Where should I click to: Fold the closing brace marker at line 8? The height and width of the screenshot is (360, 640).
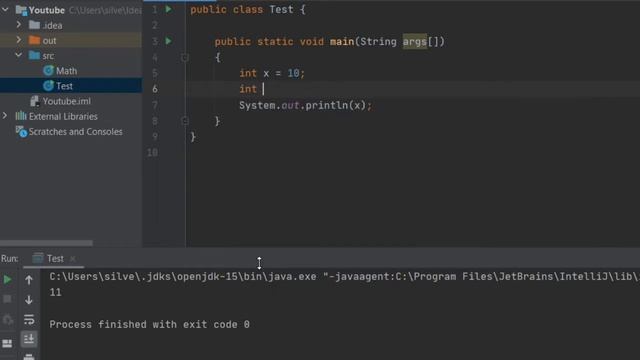click(x=184, y=121)
